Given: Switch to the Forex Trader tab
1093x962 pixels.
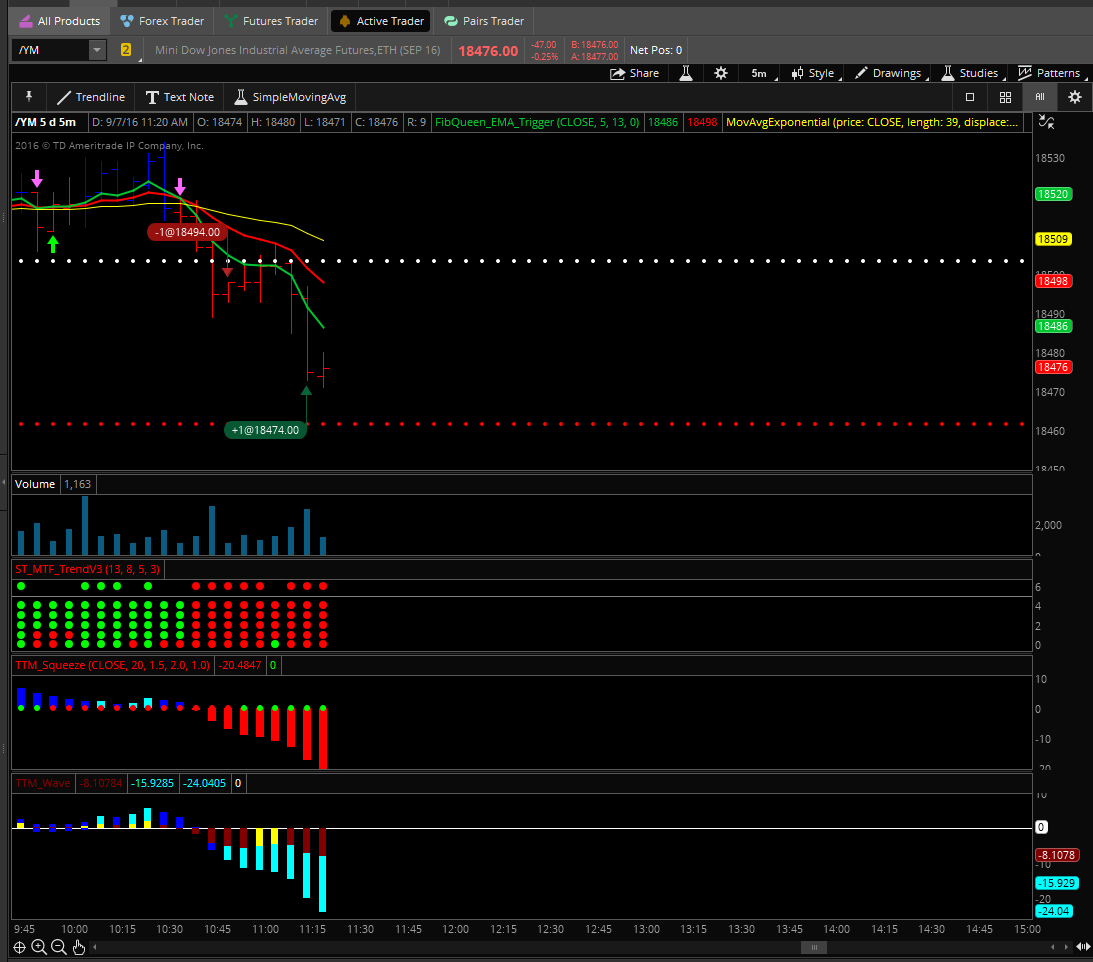Looking at the screenshot, I should [x=162, y=21].
